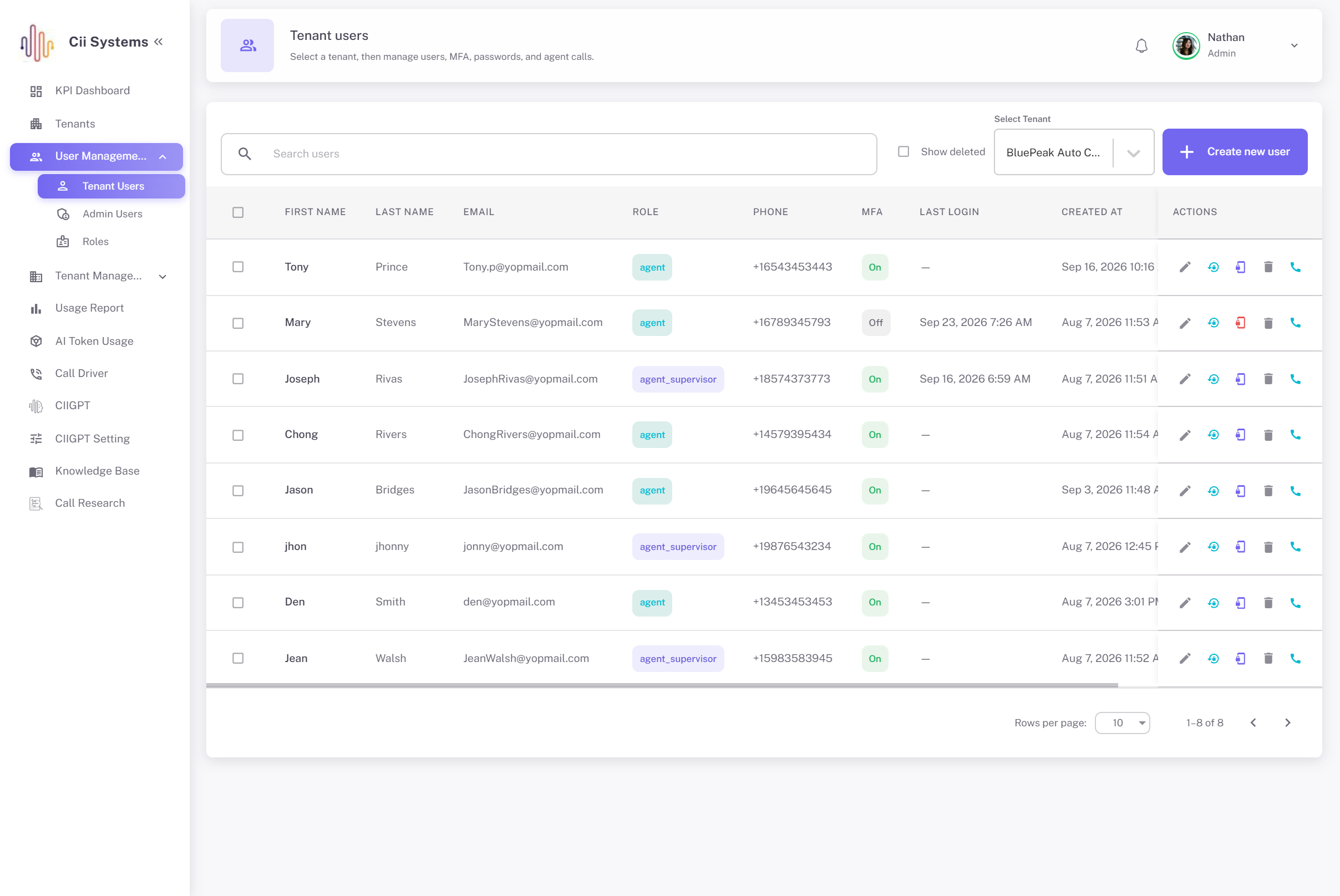The width and height of the screenshot is (1340, 896).
Task: Click the Cii Systems logo
Action: coord(37,43)
